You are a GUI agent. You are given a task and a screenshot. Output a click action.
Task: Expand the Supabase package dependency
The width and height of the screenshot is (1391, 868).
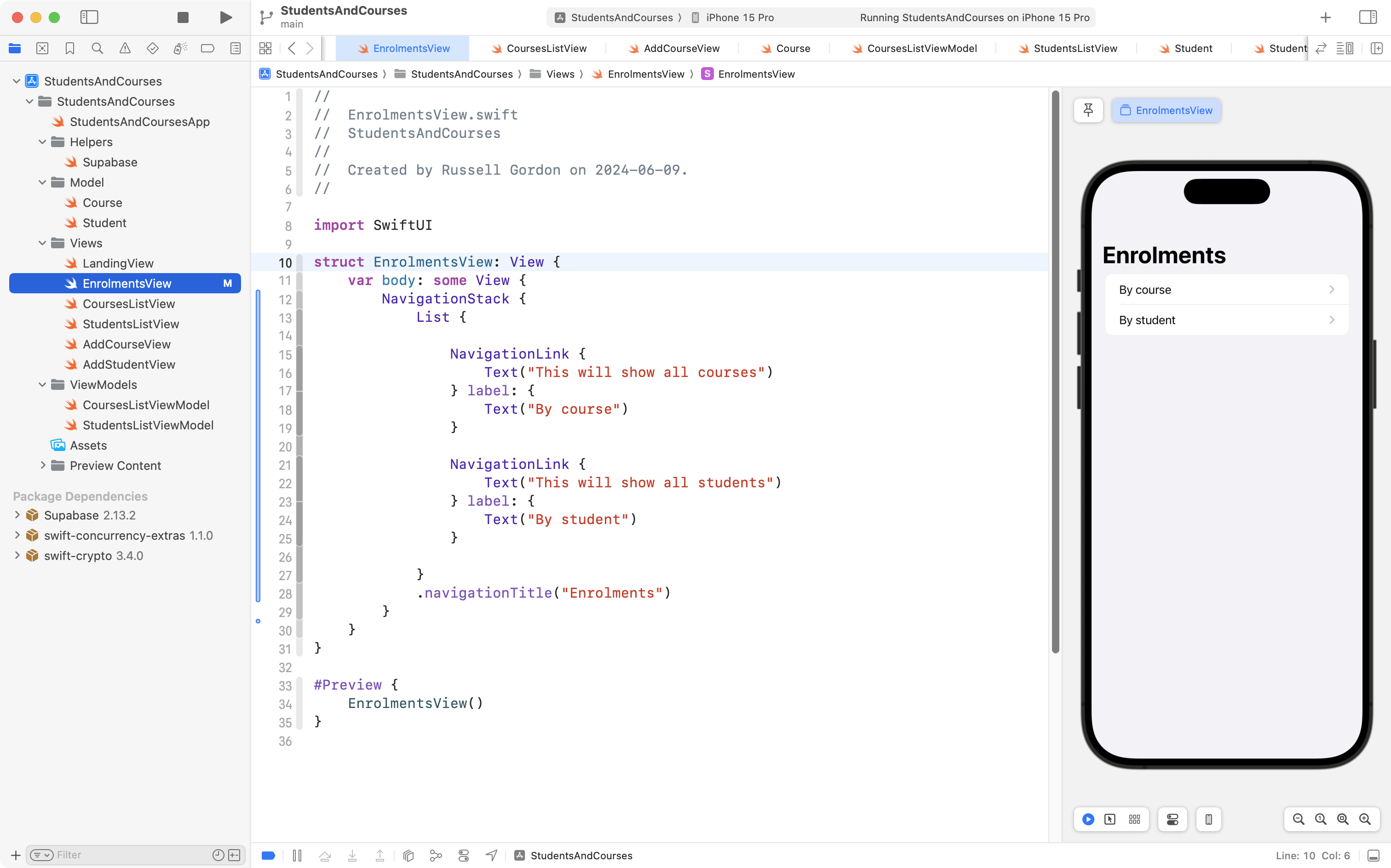click(17, 515)
